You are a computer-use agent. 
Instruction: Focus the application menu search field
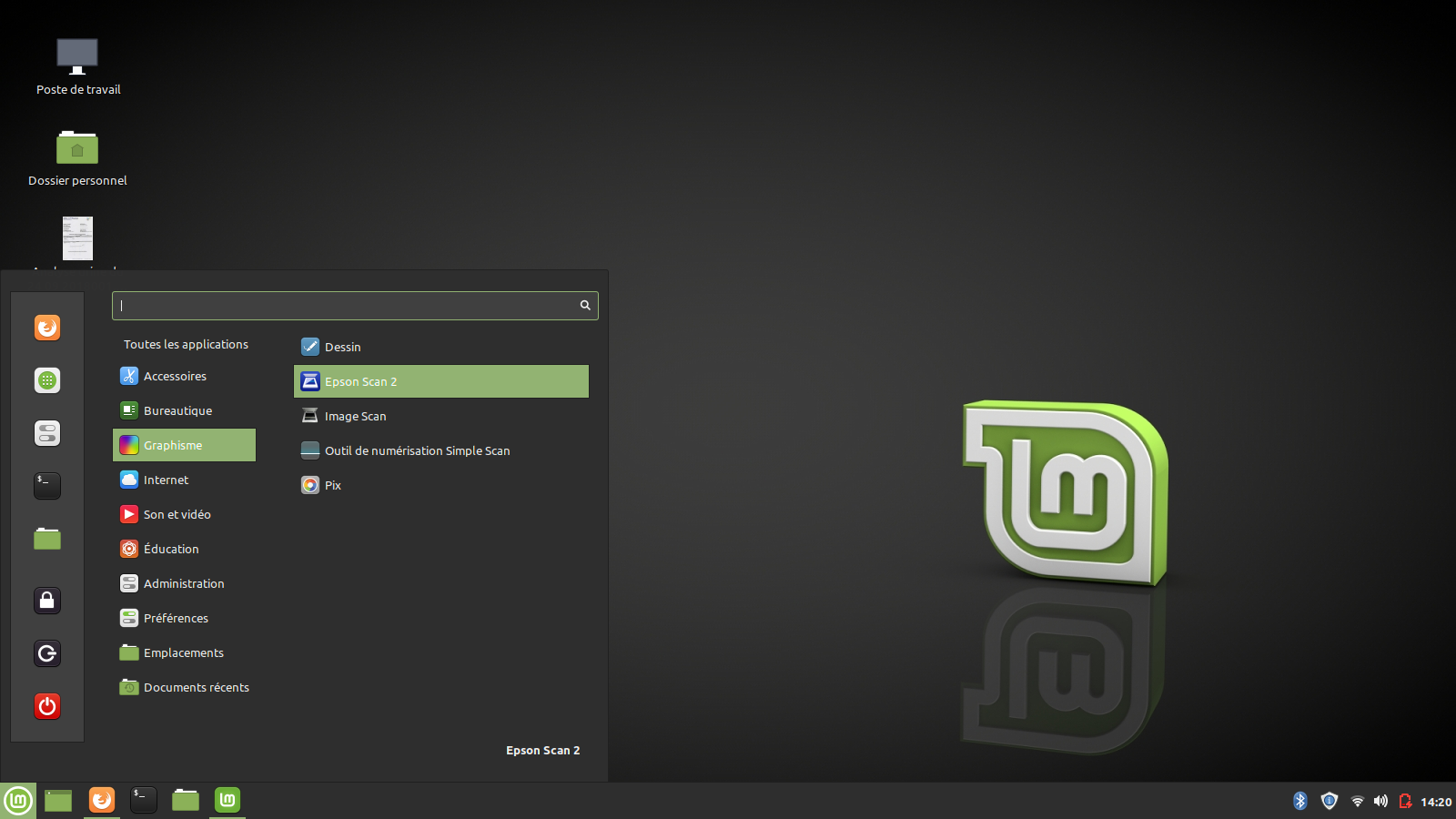click(355, 306)
